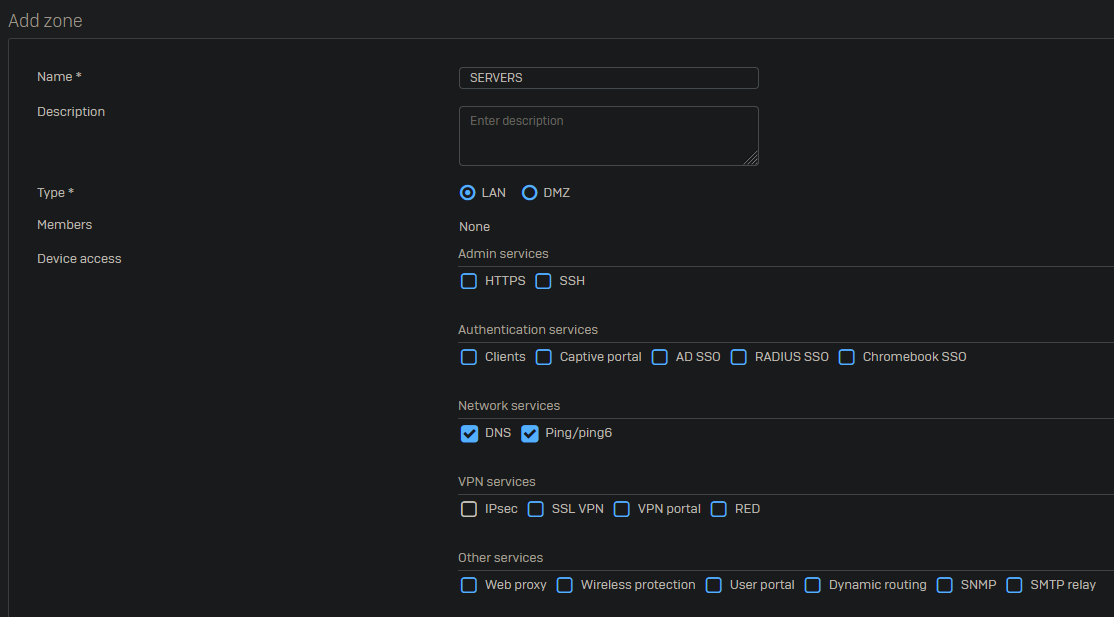This screenshot has height=617, width=1114.
Task: Tick the Captive portal checkbox
Action: (x=543, y=357)
